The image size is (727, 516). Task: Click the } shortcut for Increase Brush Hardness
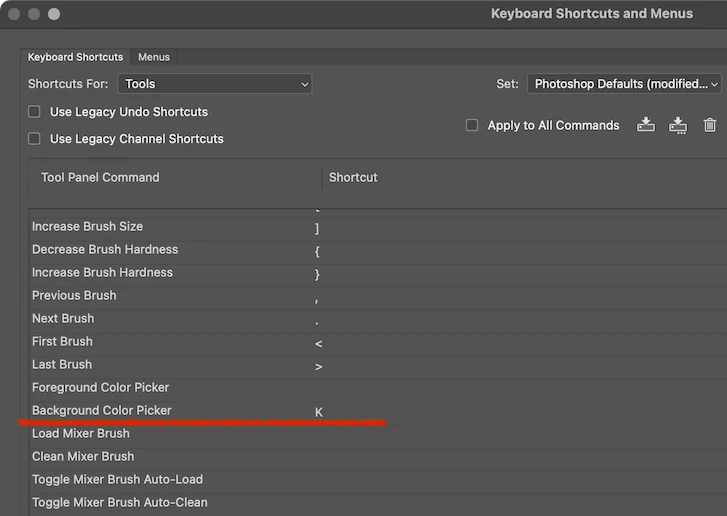317,274
